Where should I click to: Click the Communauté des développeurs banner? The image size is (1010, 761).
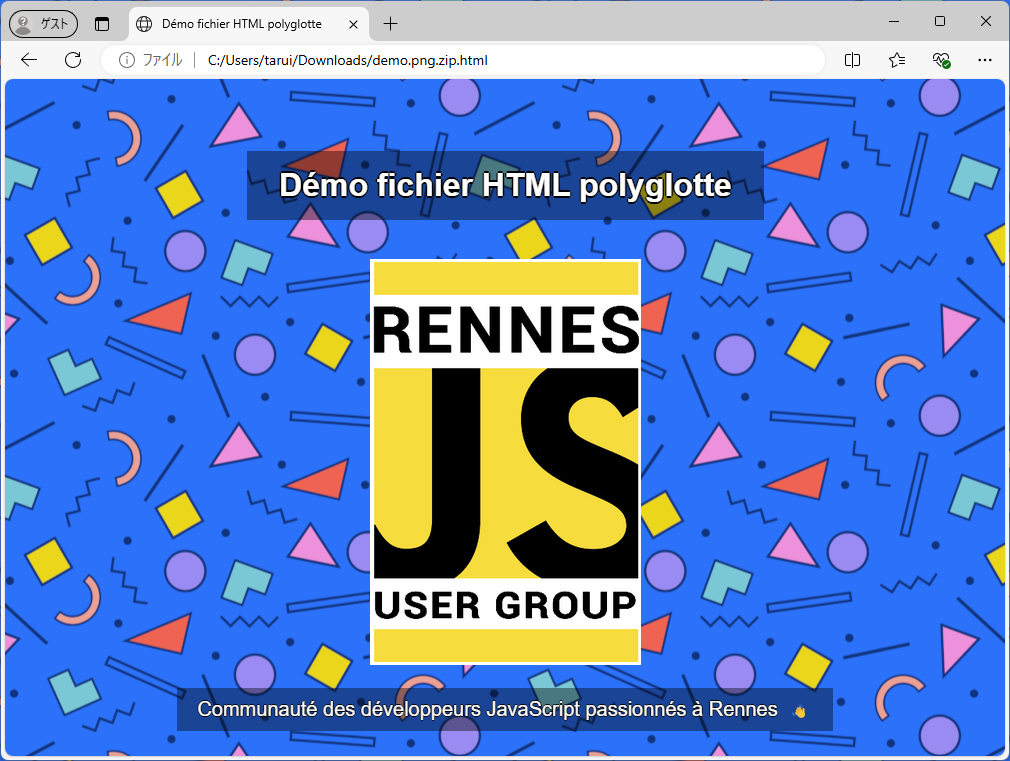(x=505, y=709)
